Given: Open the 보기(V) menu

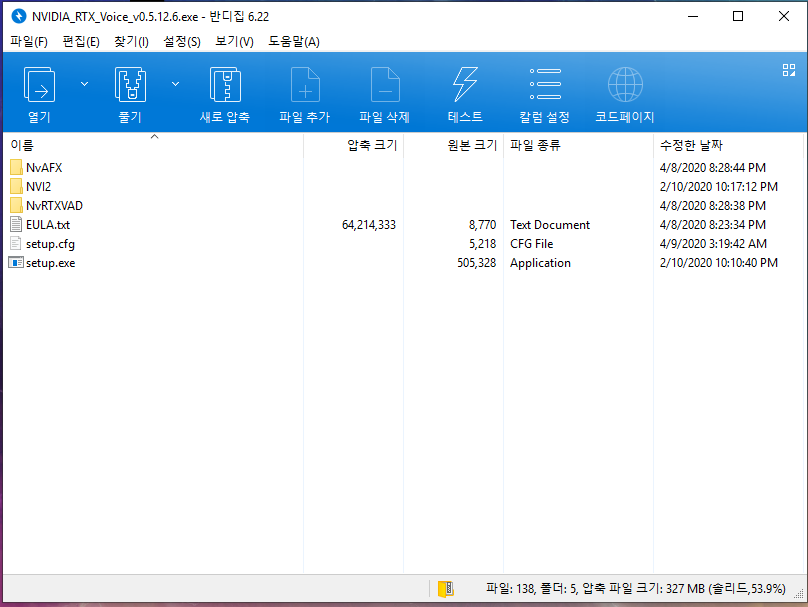Looking at the screenshot, I should [x=234, y=41].
